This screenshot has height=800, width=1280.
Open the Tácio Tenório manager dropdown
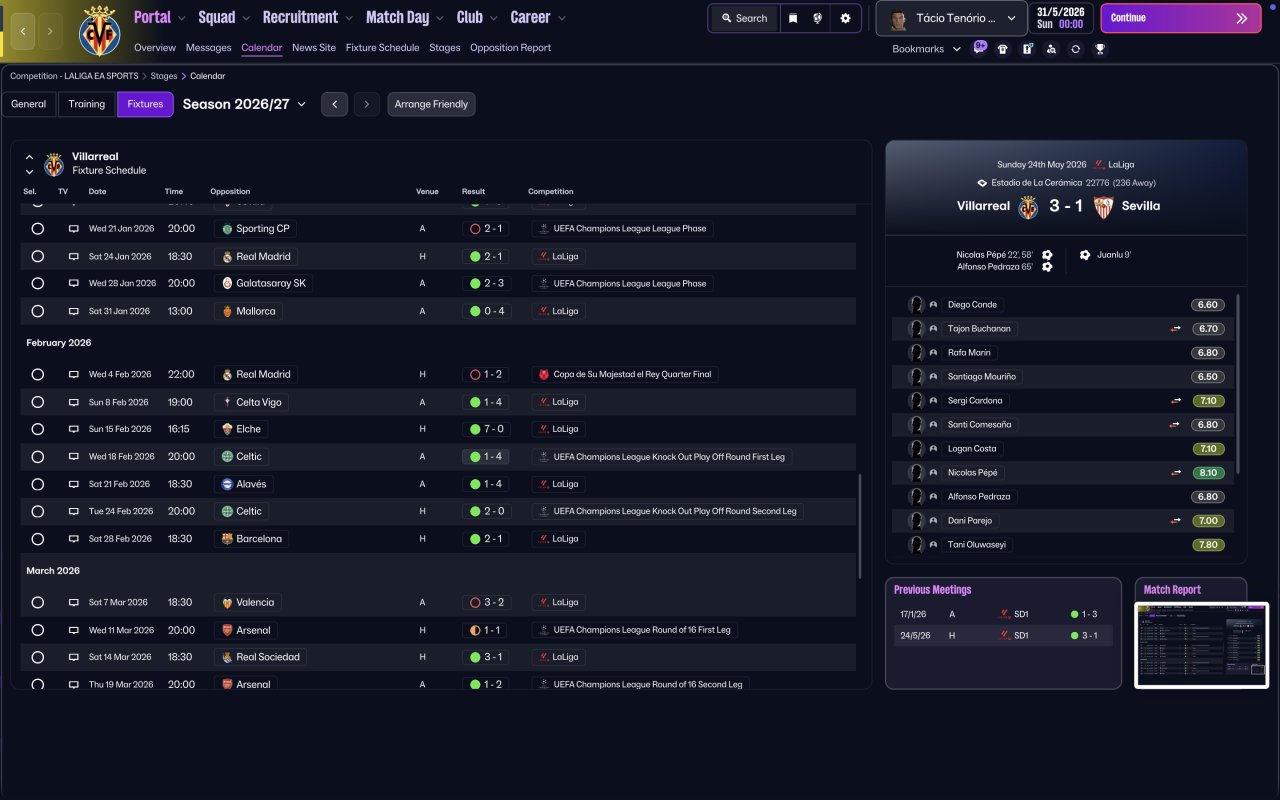(x=952, y=18)
